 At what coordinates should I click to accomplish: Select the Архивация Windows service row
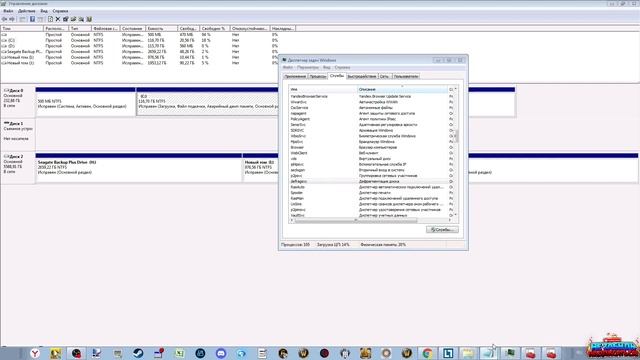[371, 130]
